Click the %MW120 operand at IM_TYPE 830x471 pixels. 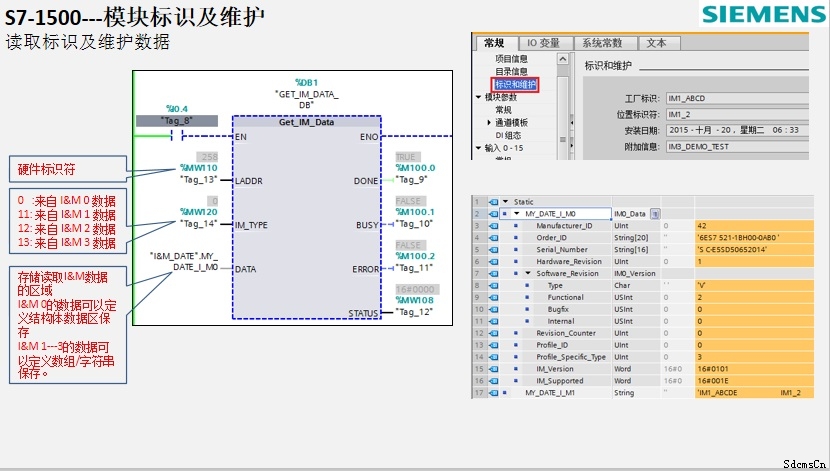tap(199, 212)
